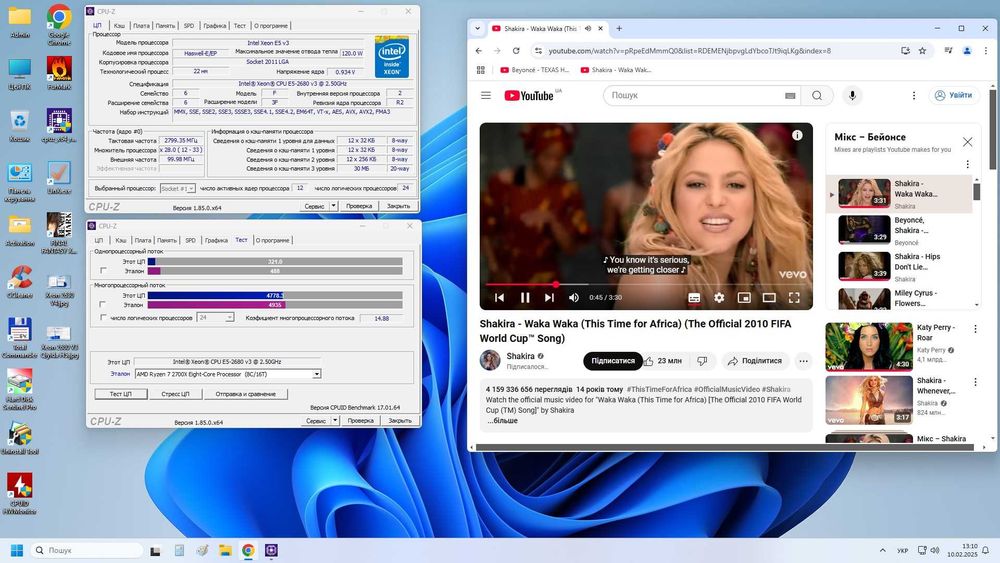Pause the YouTube video

pos(523,297)
